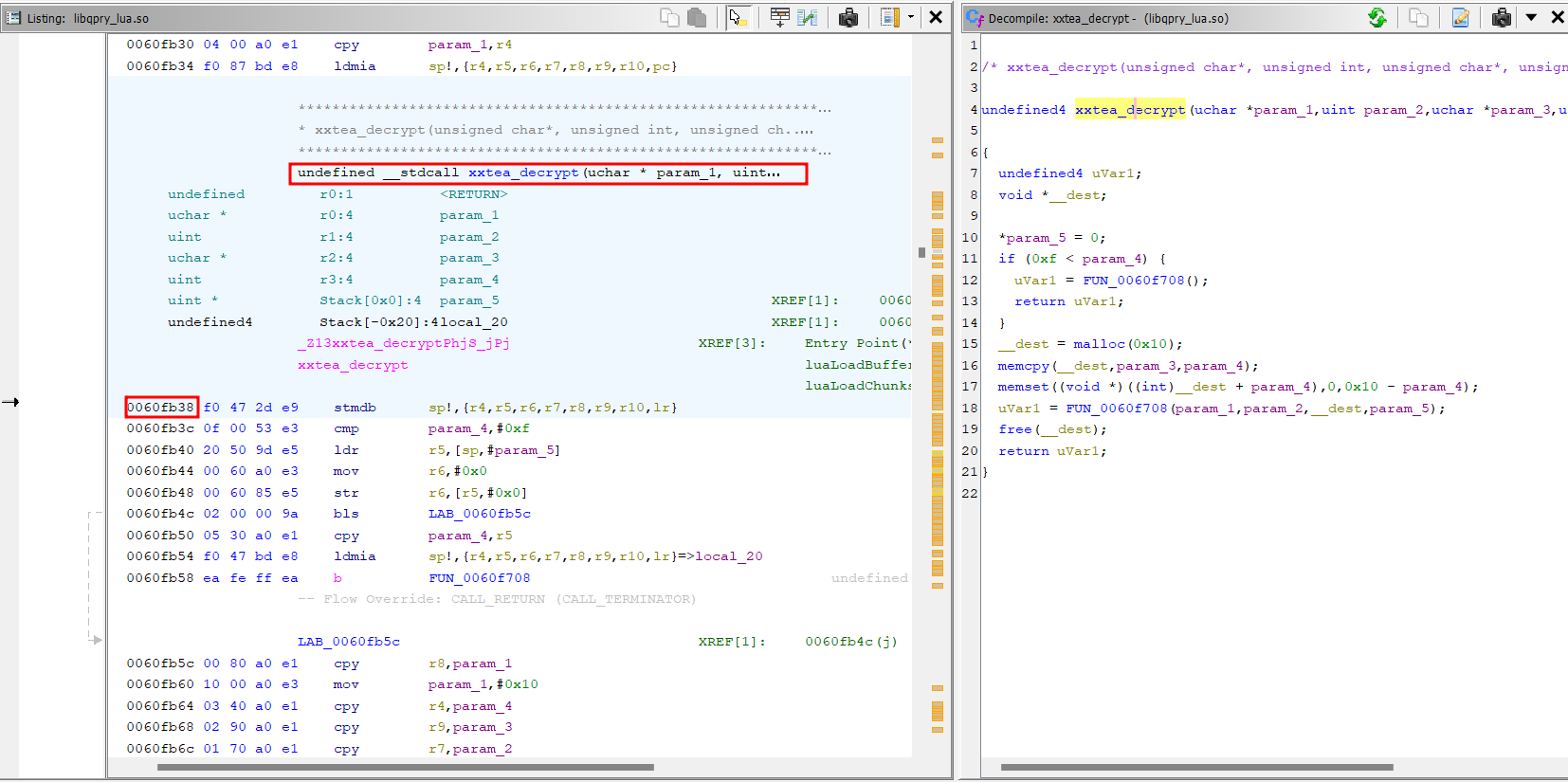Click the Entry Point XREF in Listing
This screenshot has height=782, width=1568.
click(x=858, y=343)
